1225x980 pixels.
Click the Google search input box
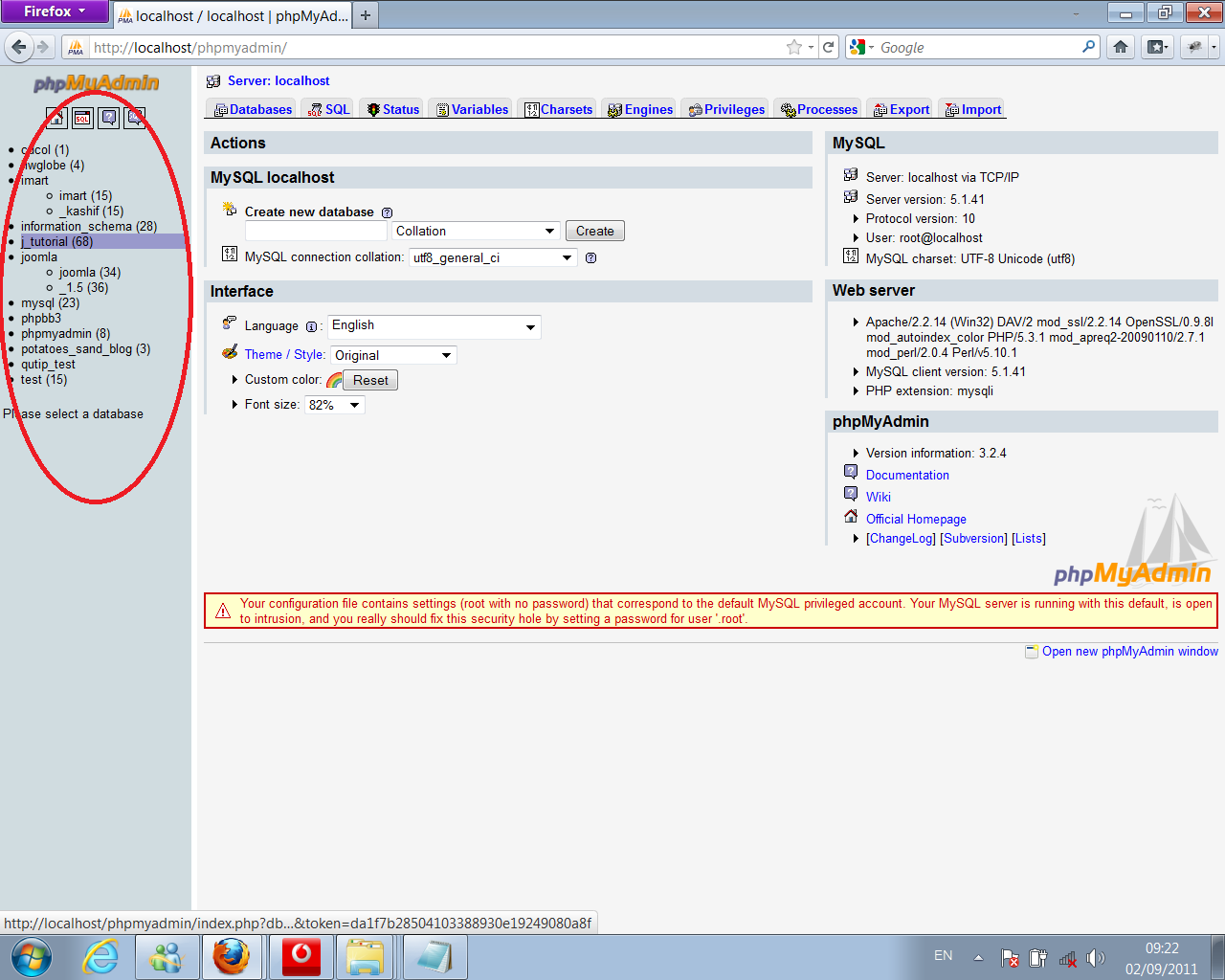(978, 47)
